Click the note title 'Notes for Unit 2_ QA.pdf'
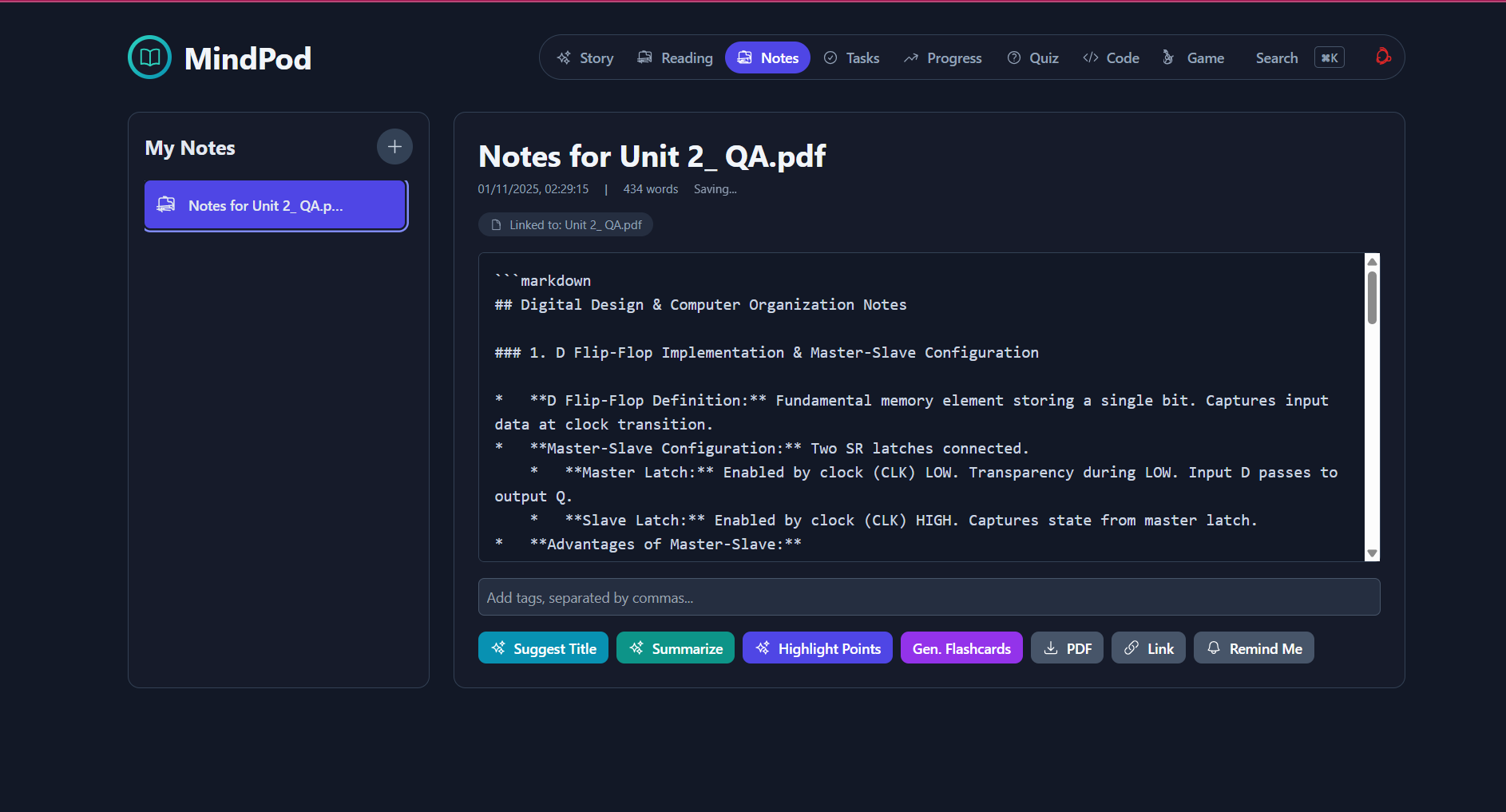Screen dimensions: 1506x812 tap(652, 156)
